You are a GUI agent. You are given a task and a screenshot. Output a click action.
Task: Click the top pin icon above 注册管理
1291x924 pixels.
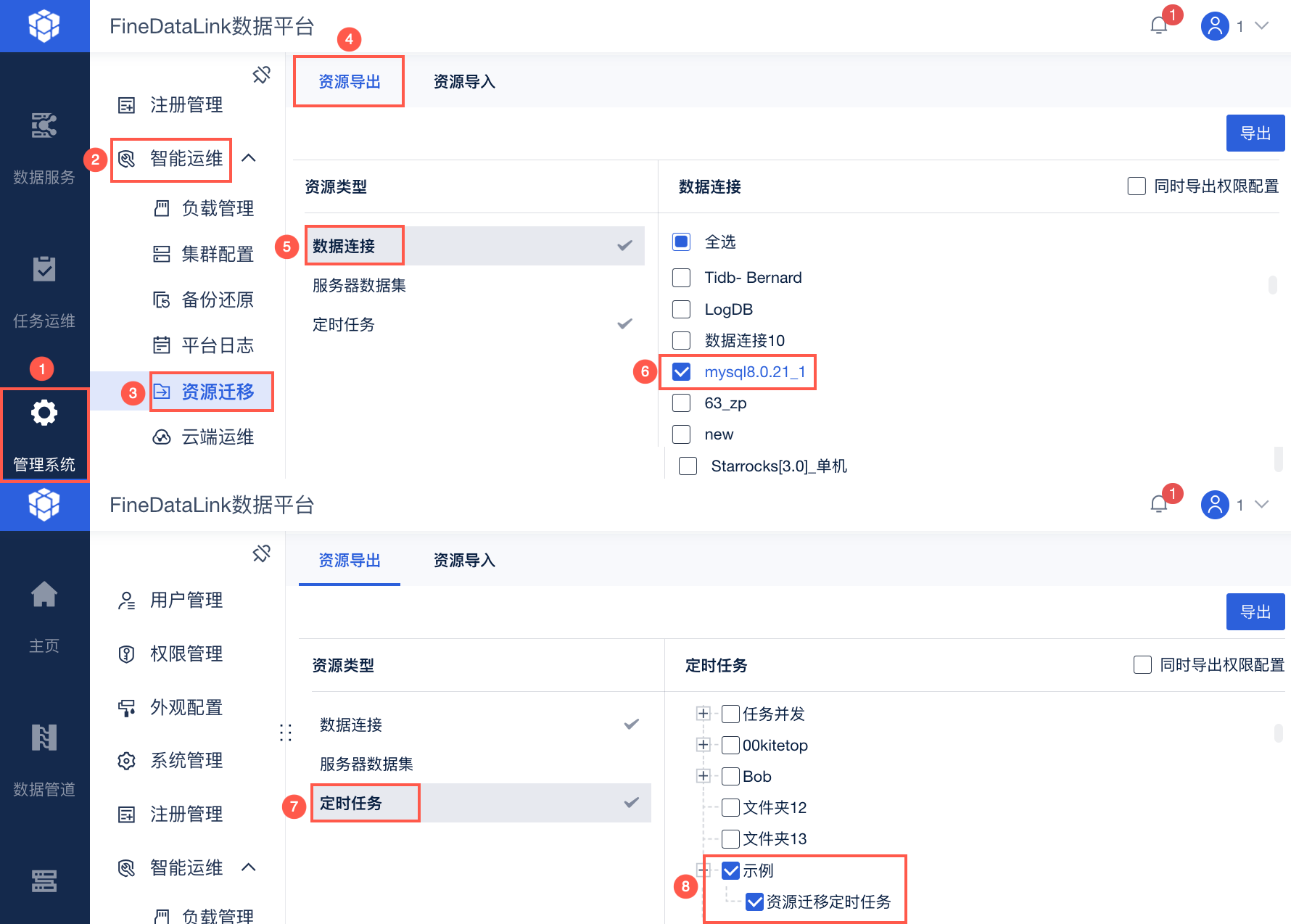coord(261,75)
